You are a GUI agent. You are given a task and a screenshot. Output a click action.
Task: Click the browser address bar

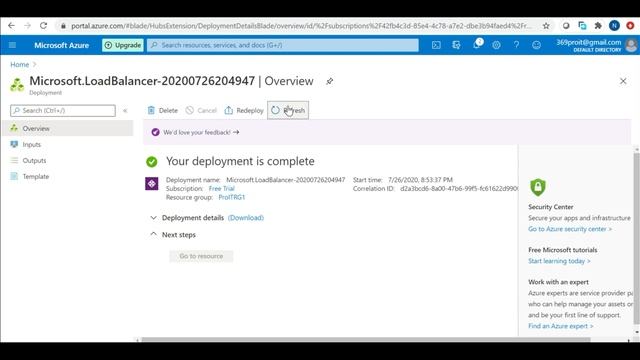301,26
